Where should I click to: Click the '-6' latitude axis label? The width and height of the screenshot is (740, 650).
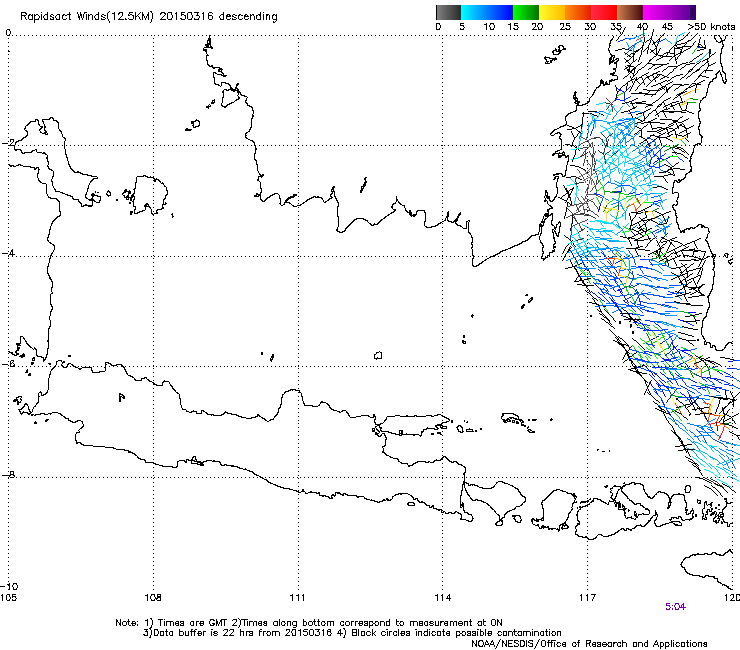pos(8,364)
